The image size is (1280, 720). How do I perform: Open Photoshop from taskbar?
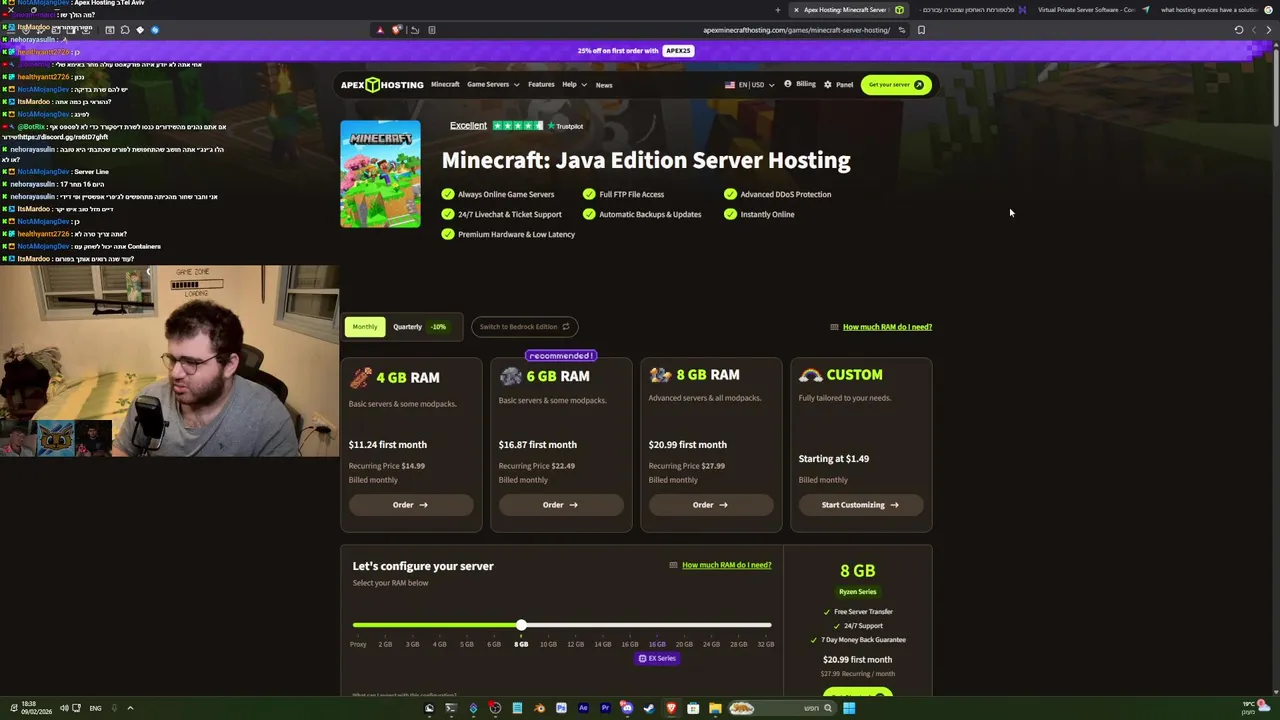coord(561,708)
